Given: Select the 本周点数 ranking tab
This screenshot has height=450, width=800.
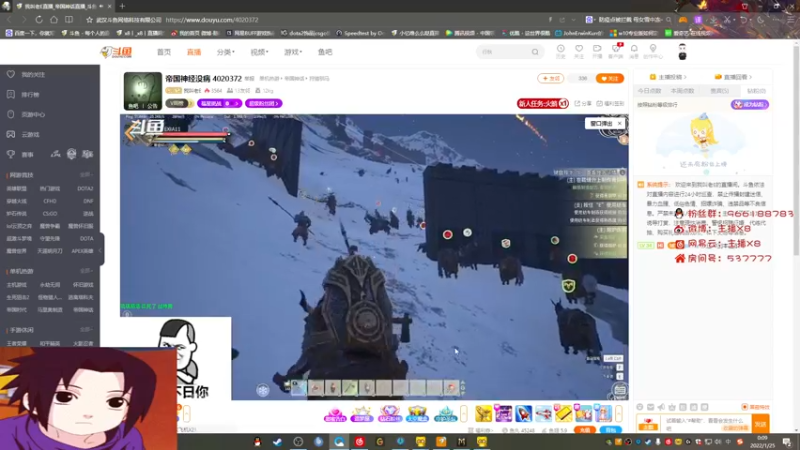Looking at the screenshot, I should 683,91.
